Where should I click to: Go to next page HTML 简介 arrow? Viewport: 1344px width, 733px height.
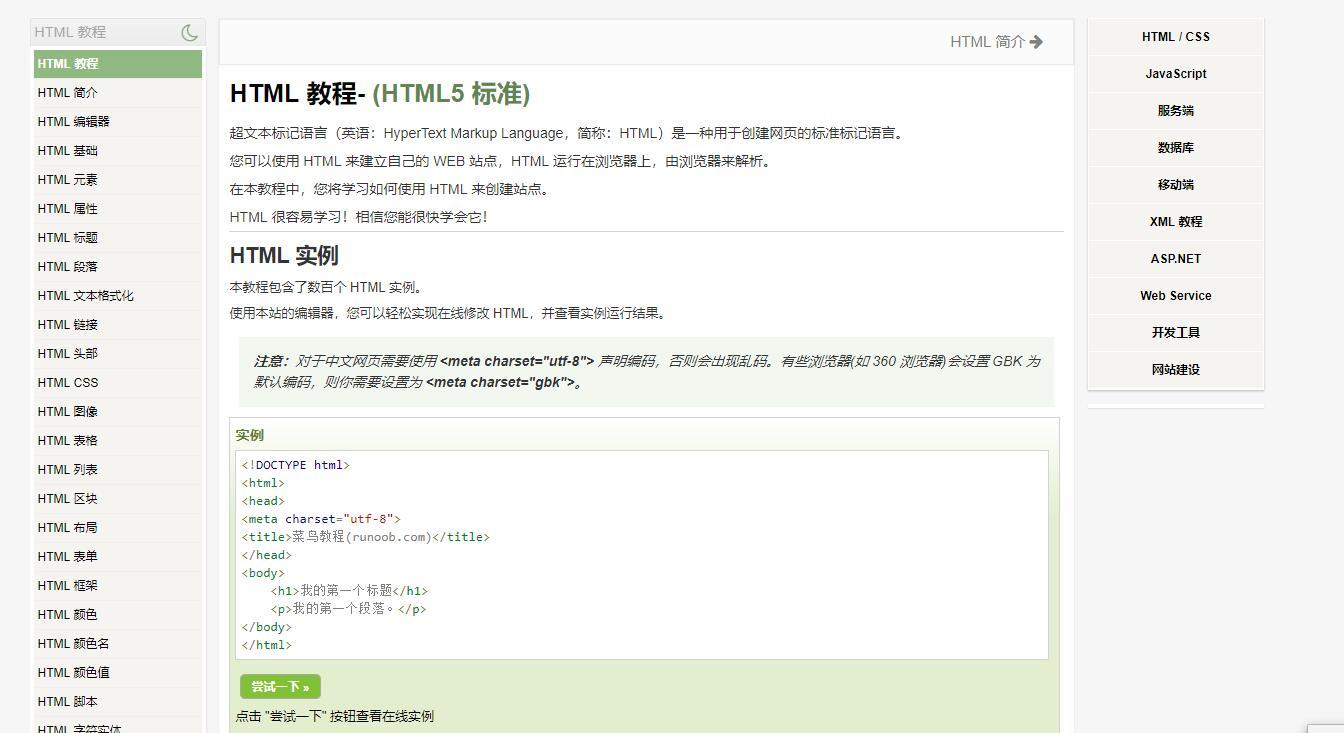(996, 42)
